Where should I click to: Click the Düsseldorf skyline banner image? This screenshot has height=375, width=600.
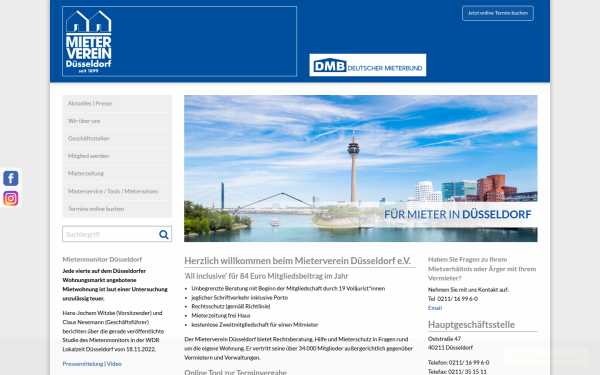360,168
